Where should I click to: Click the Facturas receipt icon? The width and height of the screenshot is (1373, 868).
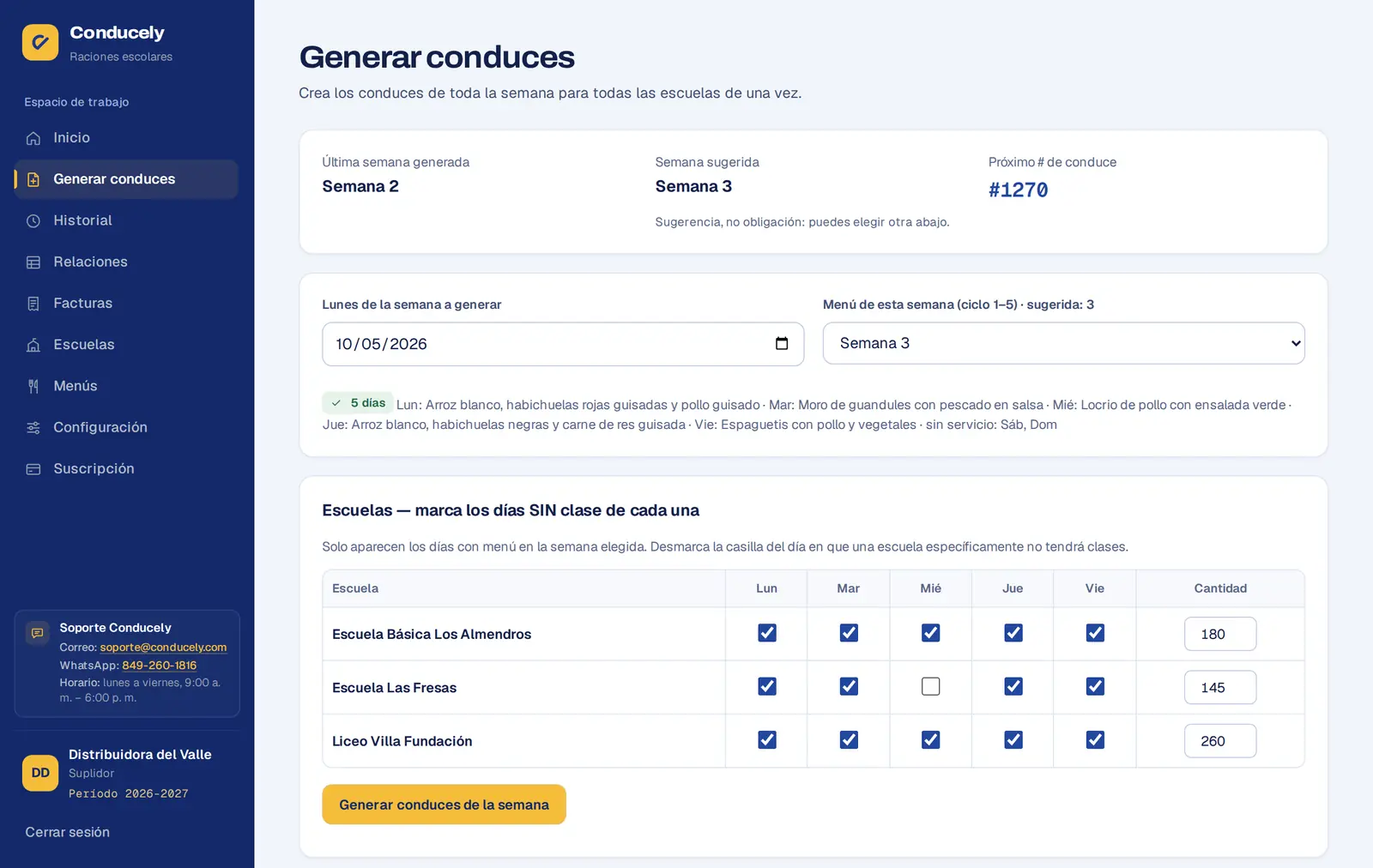click(x=33, y=303)
